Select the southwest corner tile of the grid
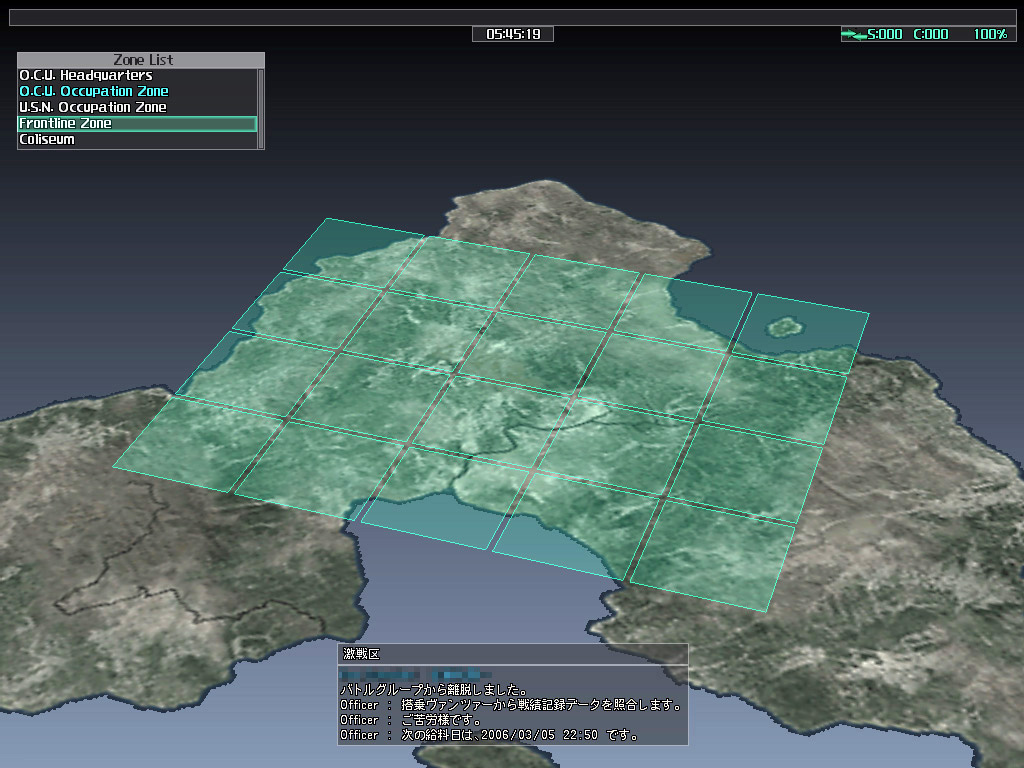Image resolution: width=1024 pixels, height=768 pixels. pos(200,443)
